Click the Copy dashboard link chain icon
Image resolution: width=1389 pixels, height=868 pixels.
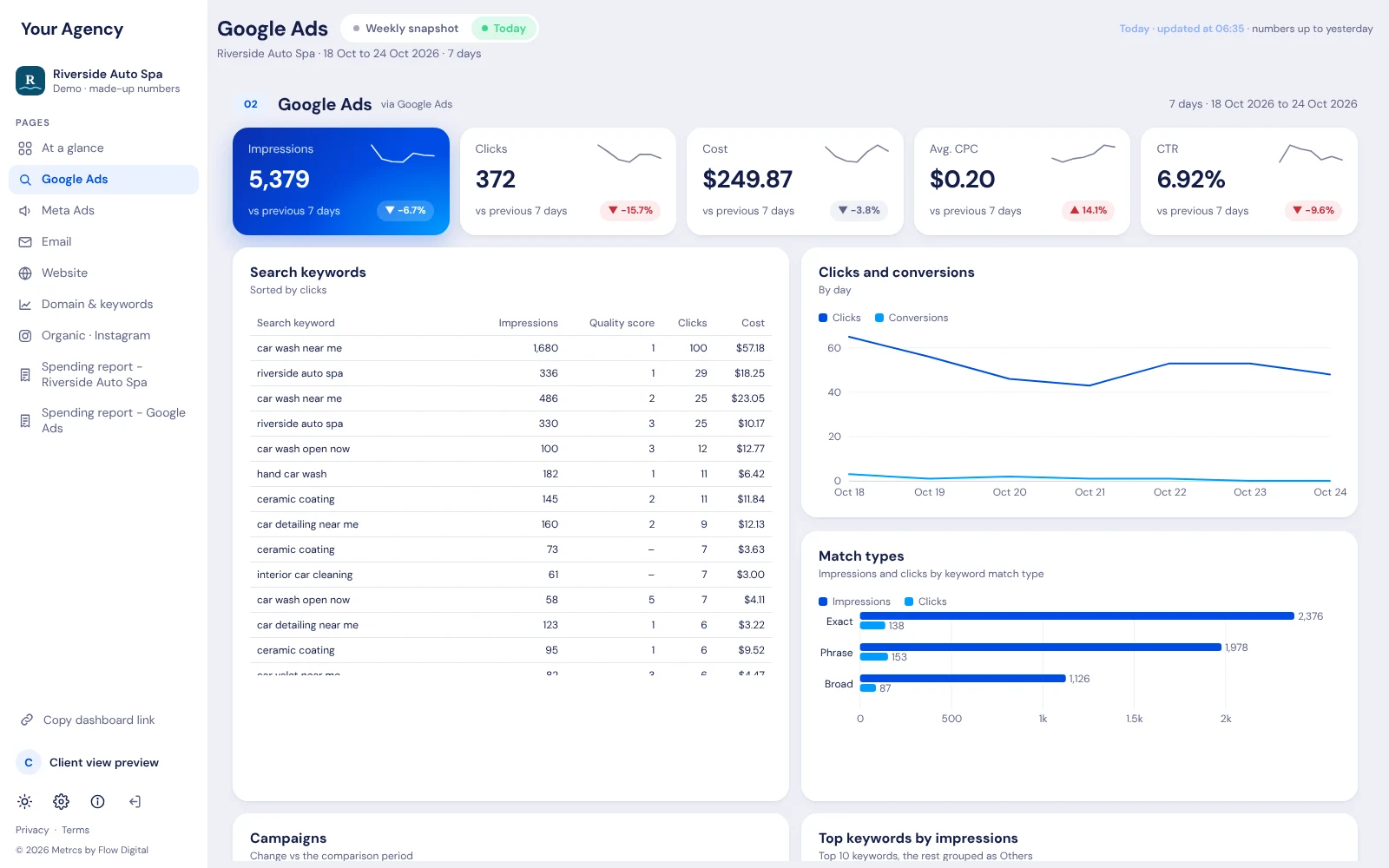click(27, 720)
